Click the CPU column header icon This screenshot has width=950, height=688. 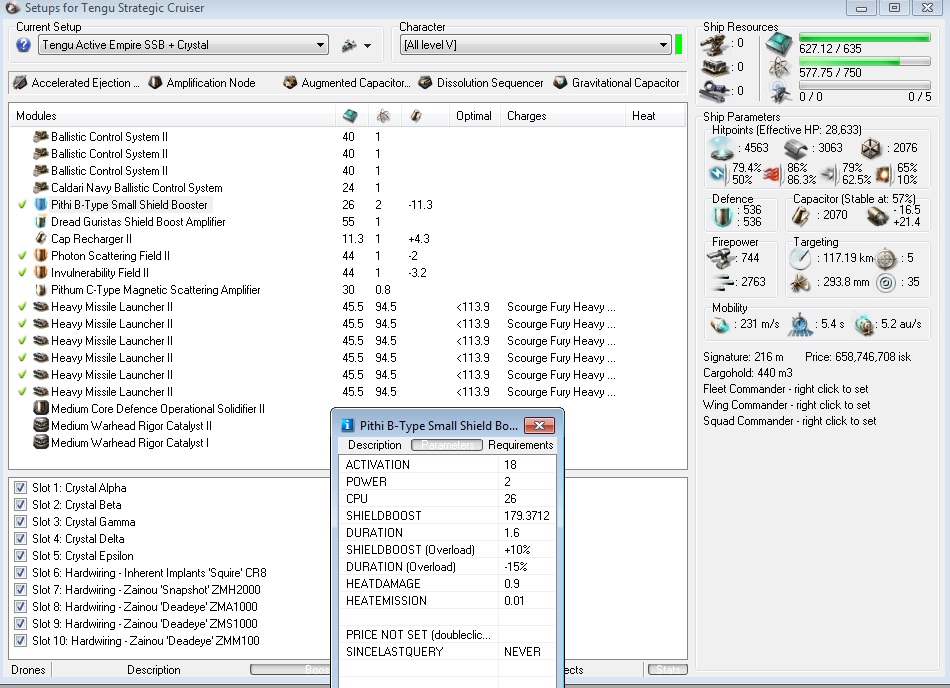click(x=350, y=116)
